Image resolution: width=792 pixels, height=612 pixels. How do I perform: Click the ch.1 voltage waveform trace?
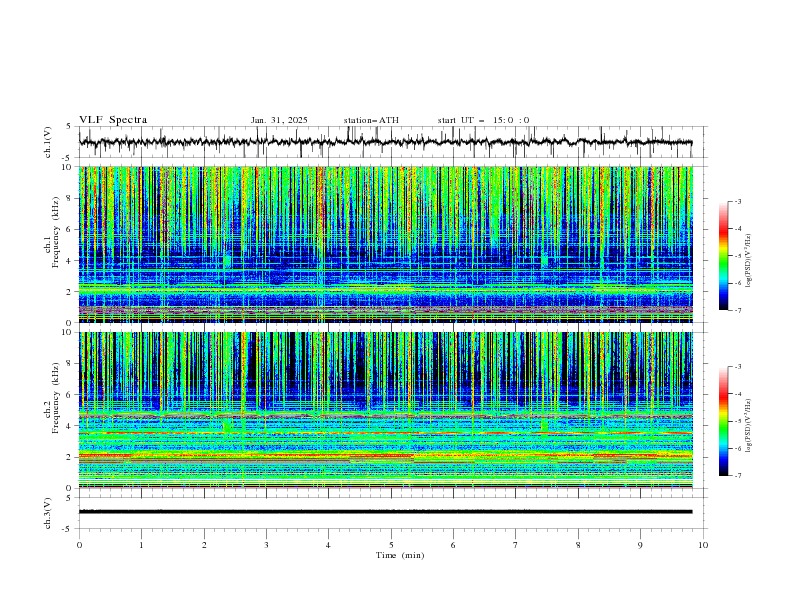click(385, 142)
